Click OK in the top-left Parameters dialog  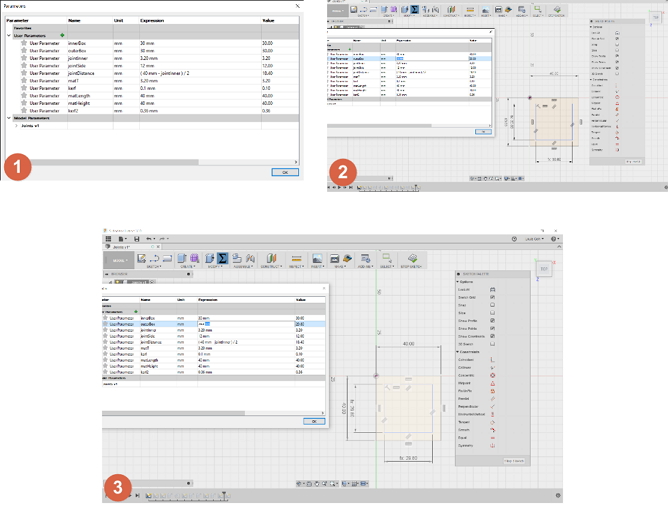click(x=285, y=172)
